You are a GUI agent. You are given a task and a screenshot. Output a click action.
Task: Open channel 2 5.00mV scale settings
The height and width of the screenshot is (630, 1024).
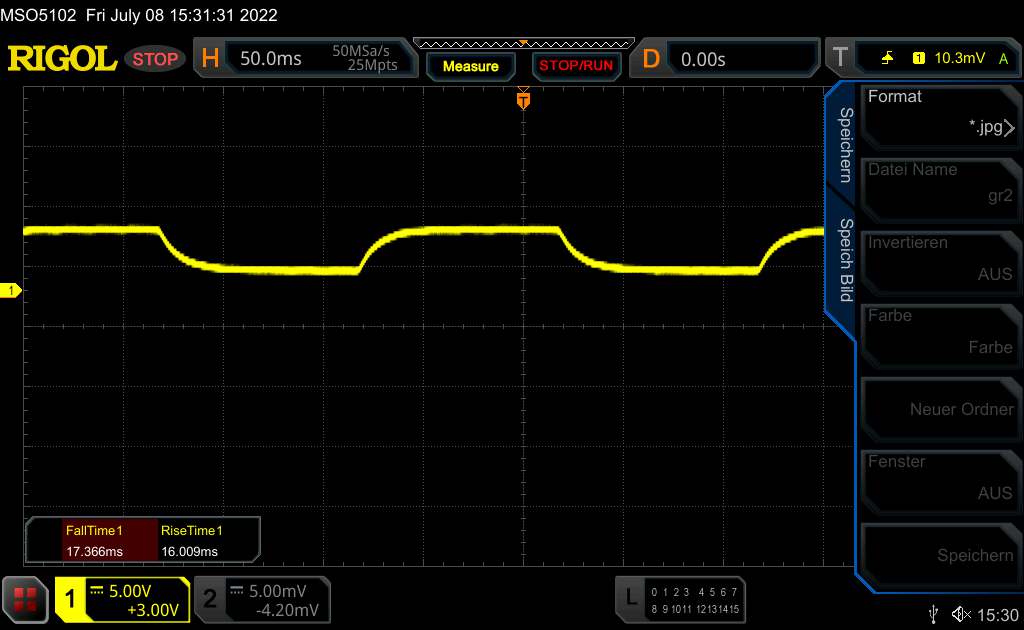click(x=278, y=591)
